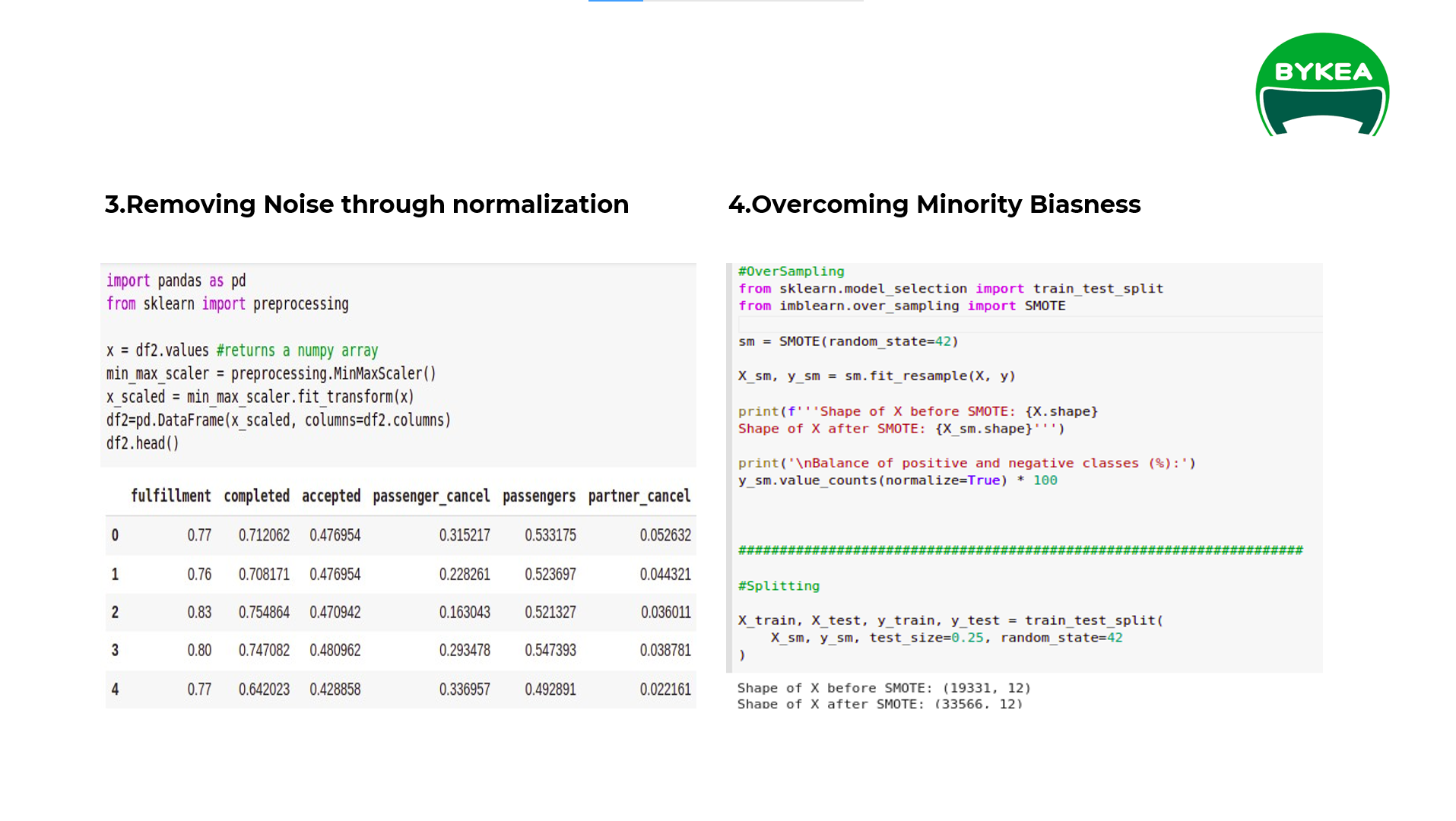Click the '#OverSampling' comment line
The height and width of the screenshot is (821, 1456).
(791, 271)
